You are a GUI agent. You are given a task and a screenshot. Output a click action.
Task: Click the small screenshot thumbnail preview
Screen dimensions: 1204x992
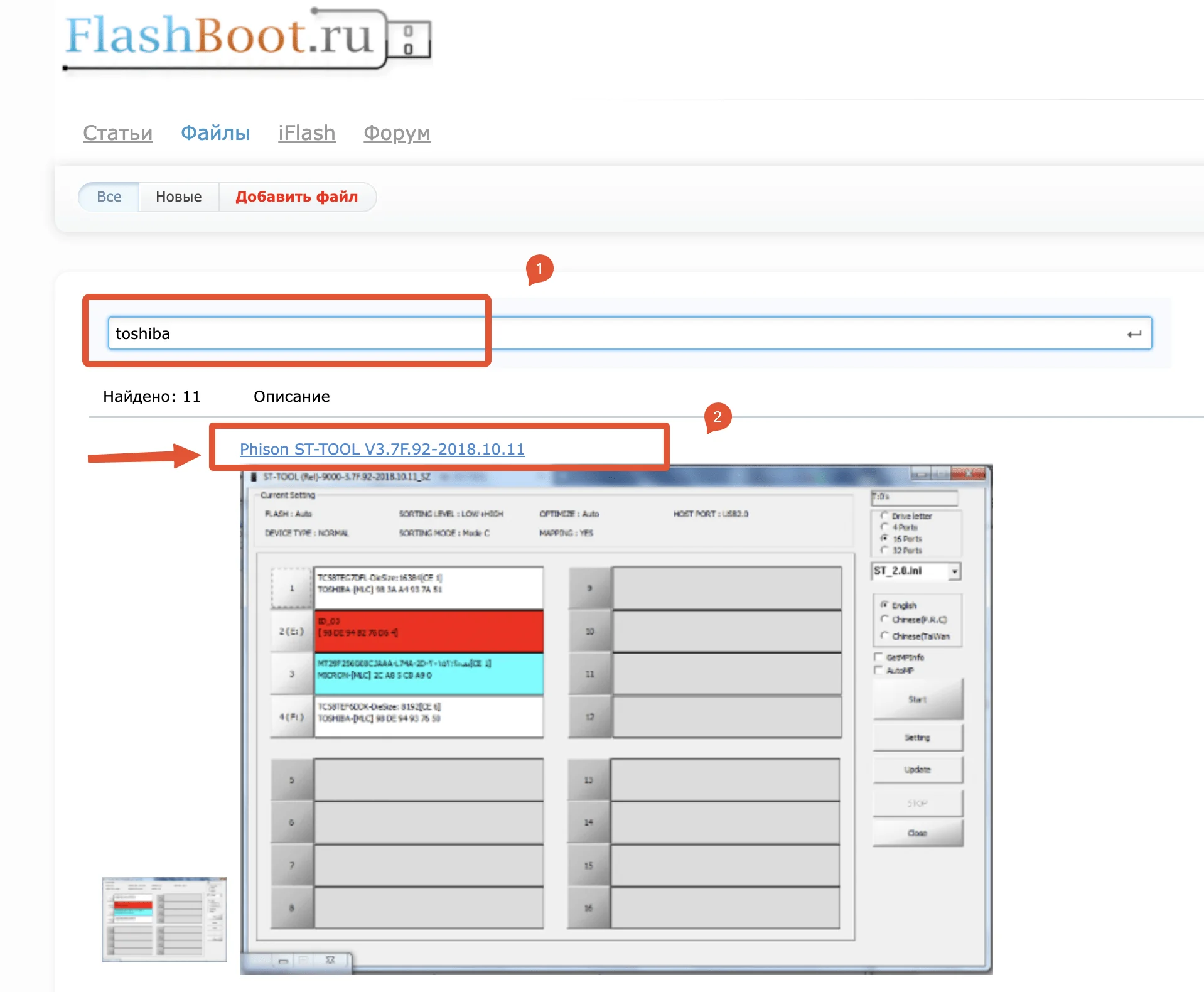pos(164,919)
